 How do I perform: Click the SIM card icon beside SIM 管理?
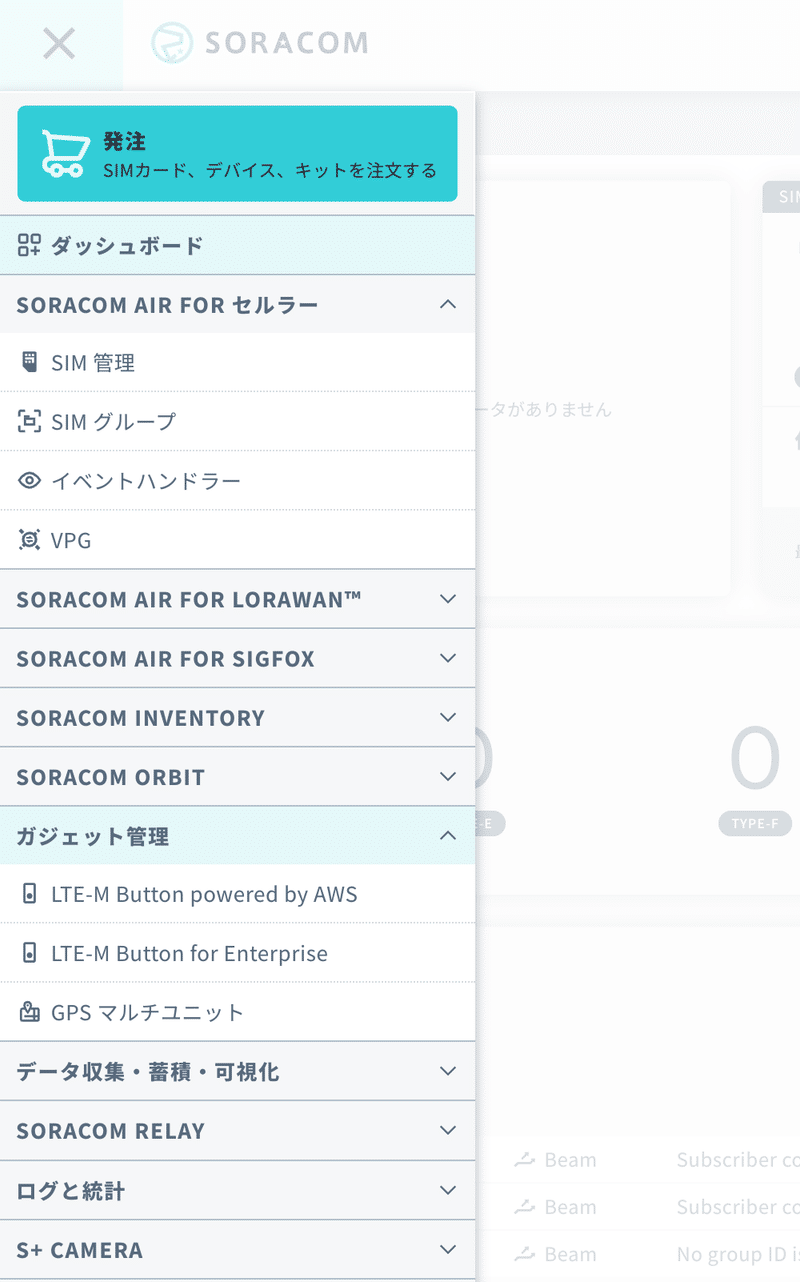(30, 362)
